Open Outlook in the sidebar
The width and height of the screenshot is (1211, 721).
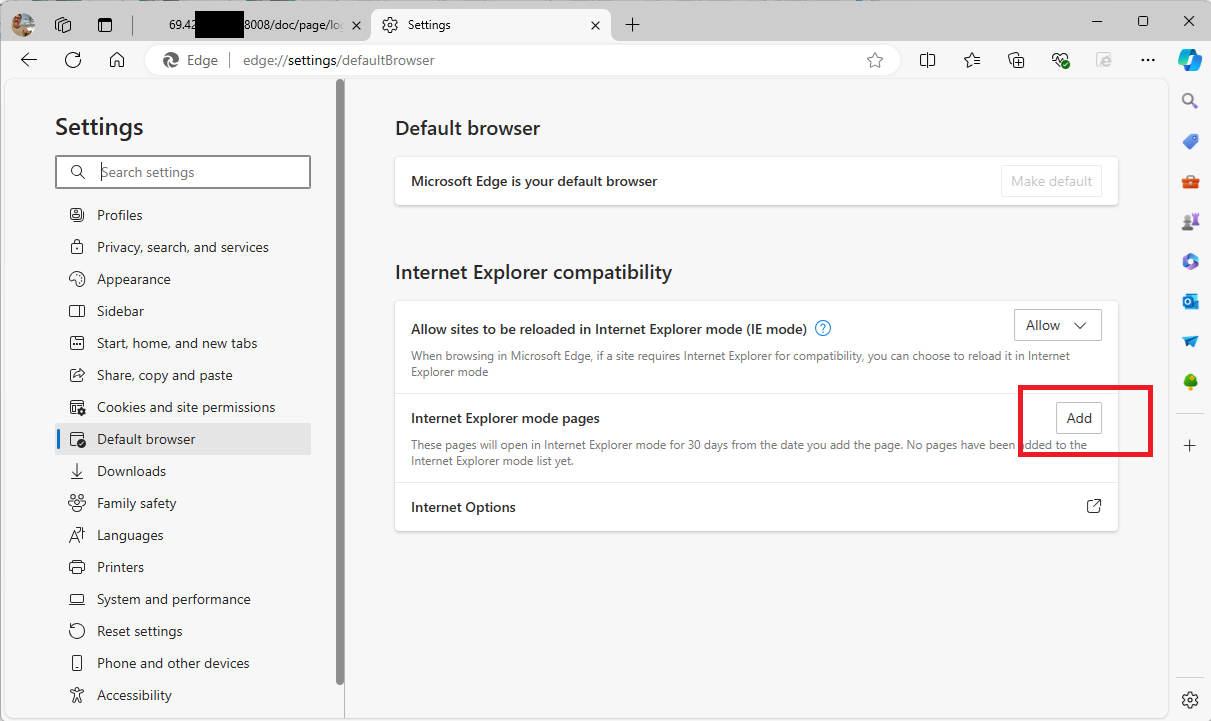click(x=1190, y=301)
